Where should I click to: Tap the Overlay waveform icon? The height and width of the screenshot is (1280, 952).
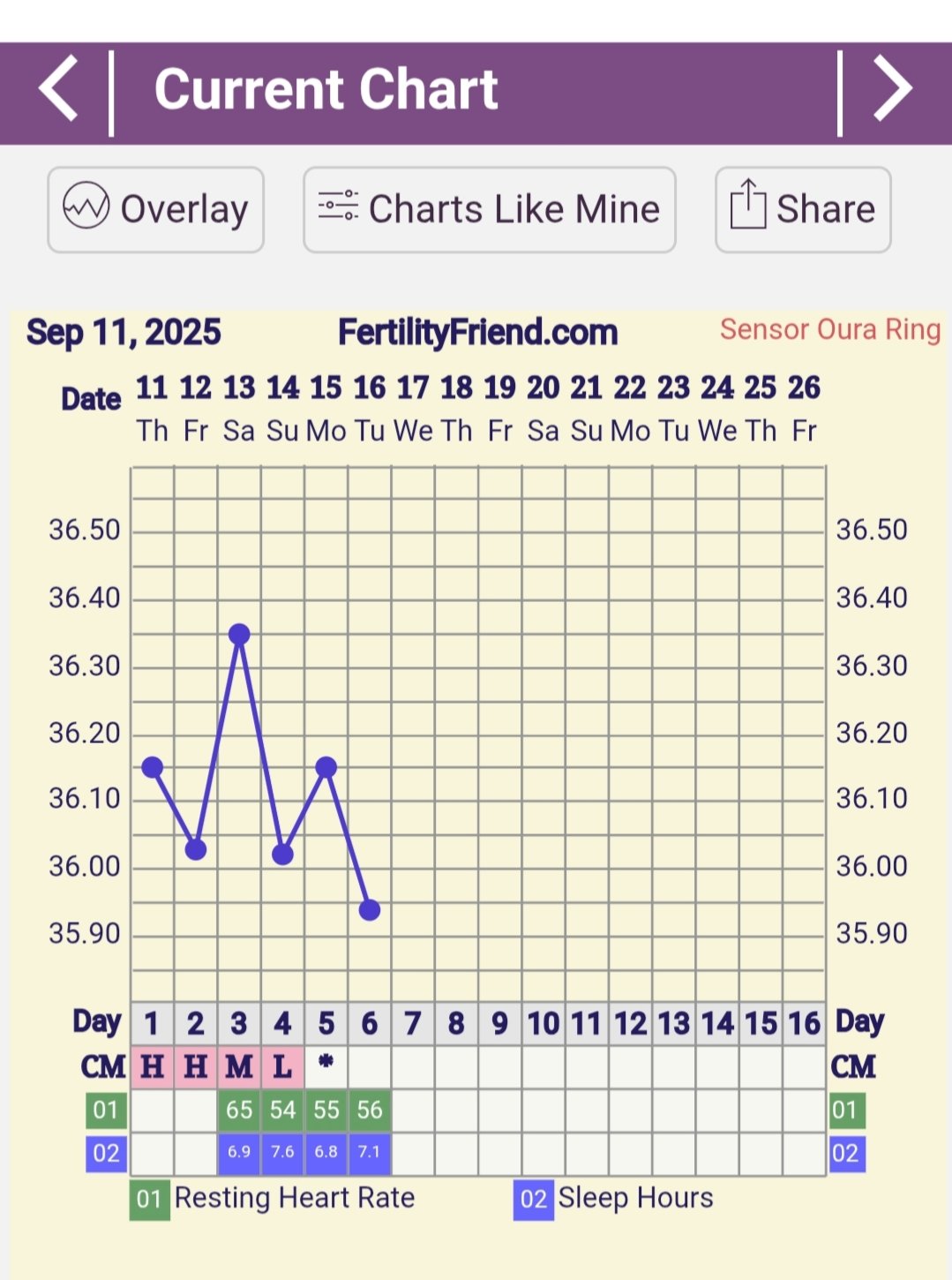[x=86, y=207]
